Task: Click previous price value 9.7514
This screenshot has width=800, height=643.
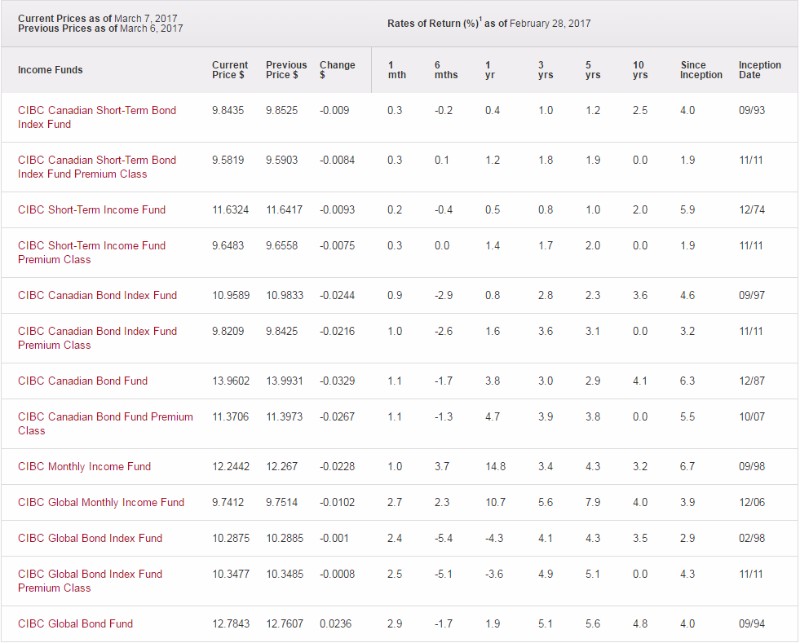Action: click(x=282, y=503)
